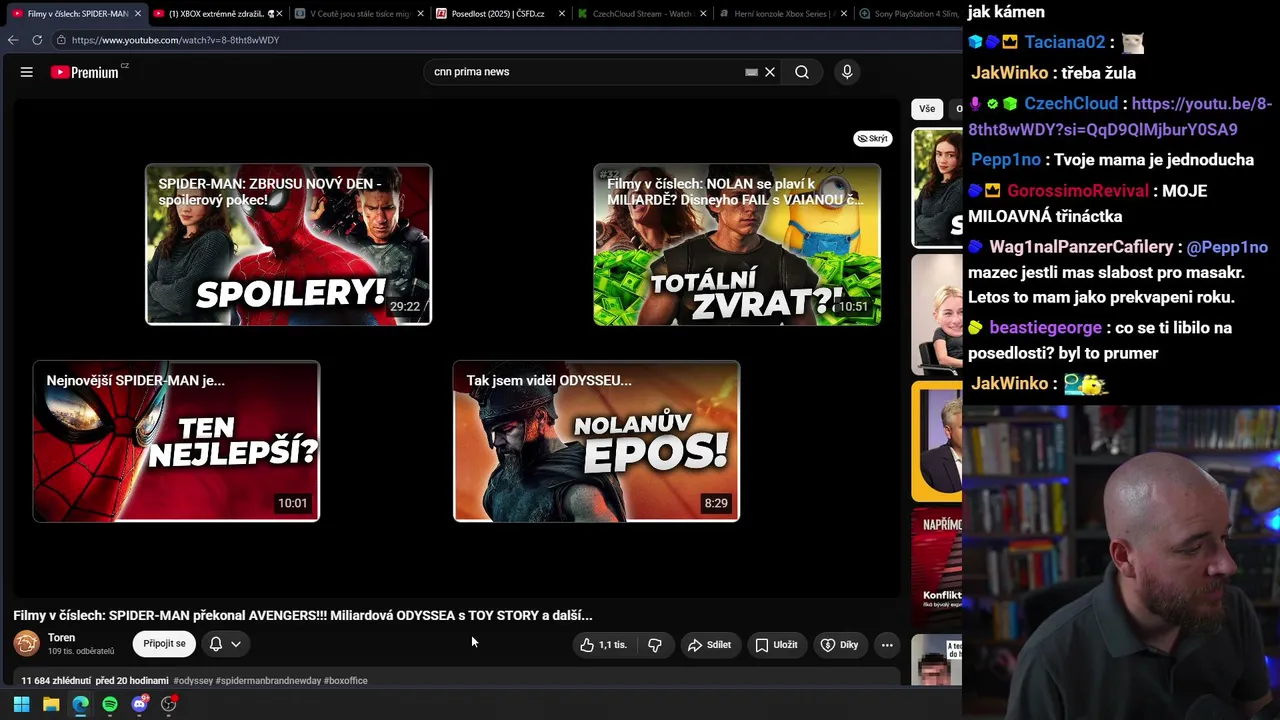Open the #spidermanbrandnewday hashtag link
1280x720 pixels.
(268, 681)
